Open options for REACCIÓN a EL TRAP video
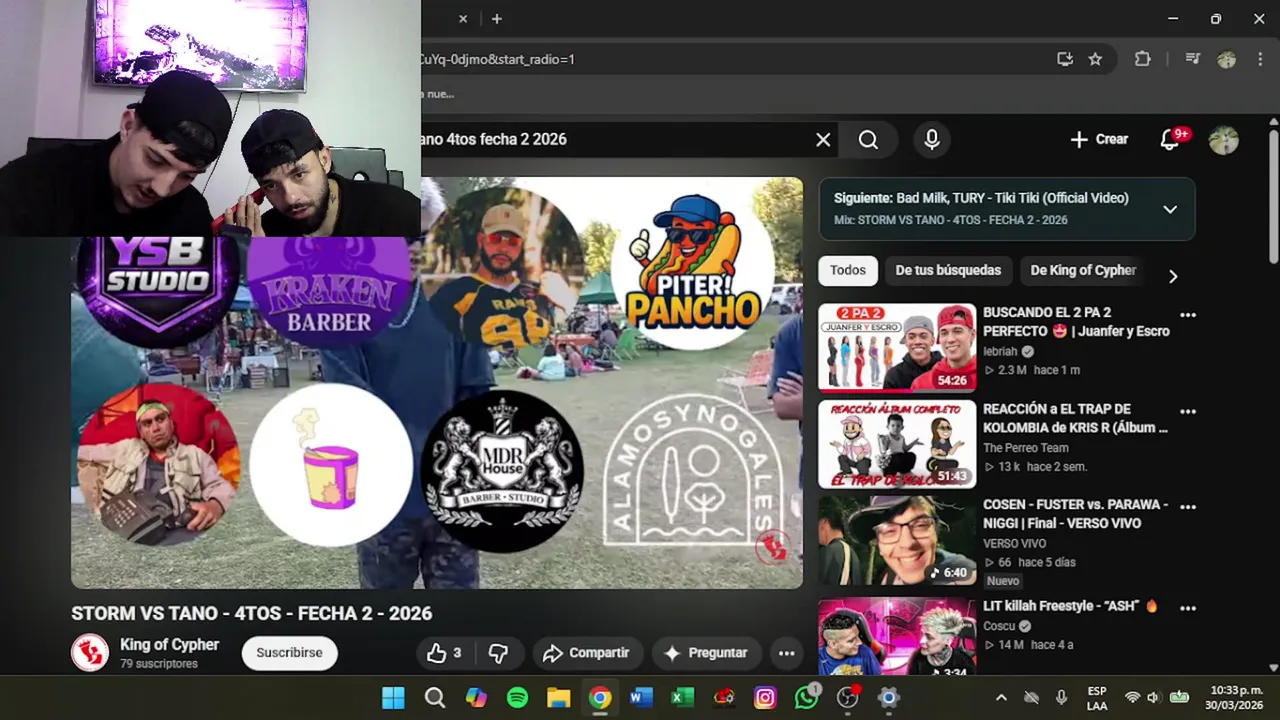The width and height of the screenshot is (1280, 720). pos(1188,412)
